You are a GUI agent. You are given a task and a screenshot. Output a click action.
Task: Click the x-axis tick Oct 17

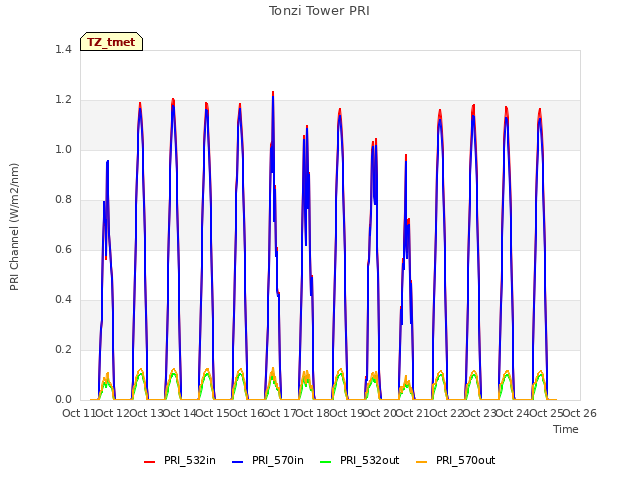click(x=279, y=413)
